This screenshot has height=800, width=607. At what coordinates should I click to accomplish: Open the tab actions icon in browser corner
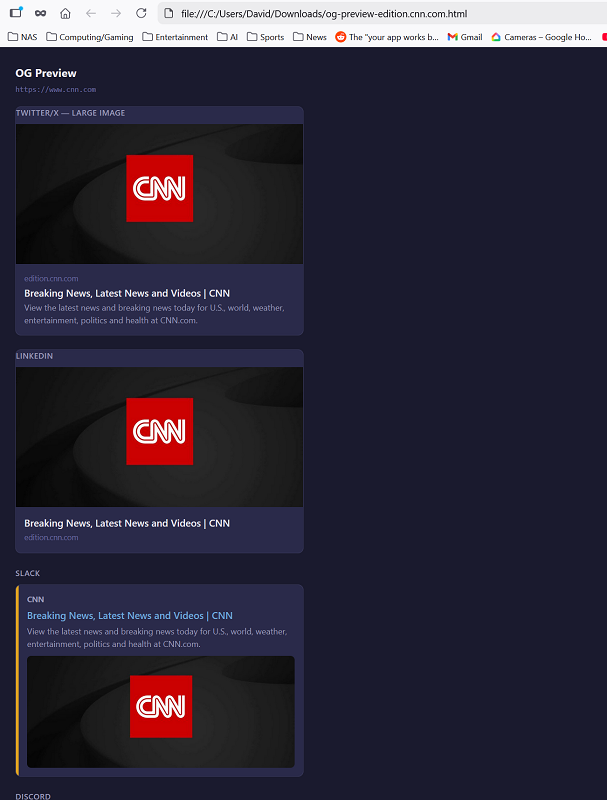click(x=16, y=12)
